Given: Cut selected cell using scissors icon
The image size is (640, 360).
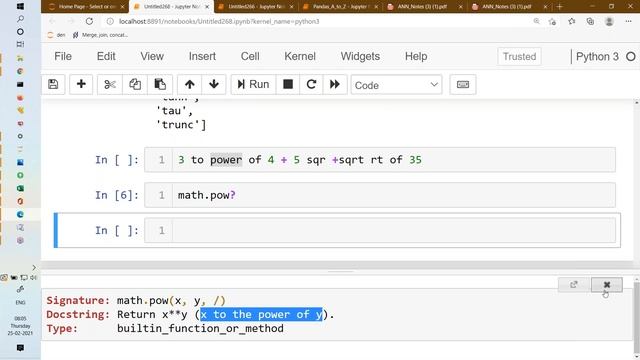Looking at the screenshot, I should (110, 84).
